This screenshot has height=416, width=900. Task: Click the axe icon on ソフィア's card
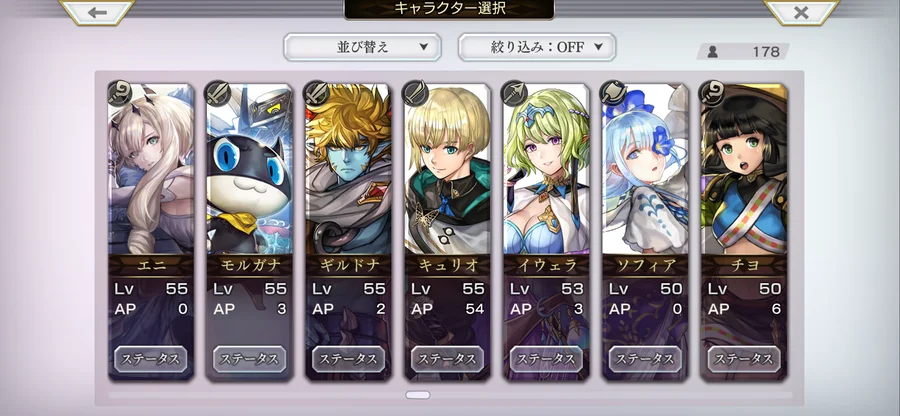tap(614, 93)
